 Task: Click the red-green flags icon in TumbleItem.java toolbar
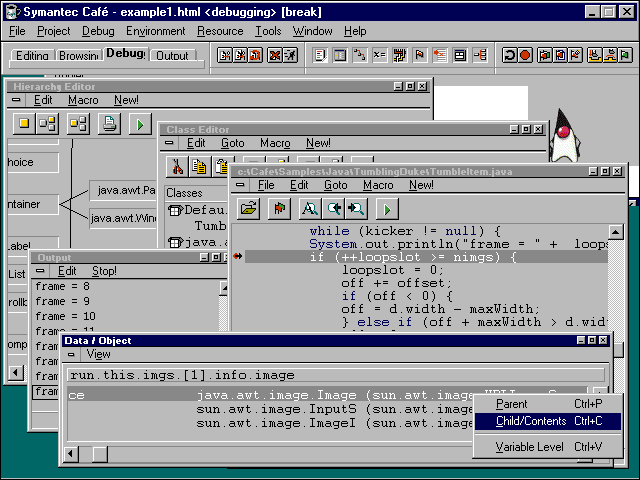point(279,209)
